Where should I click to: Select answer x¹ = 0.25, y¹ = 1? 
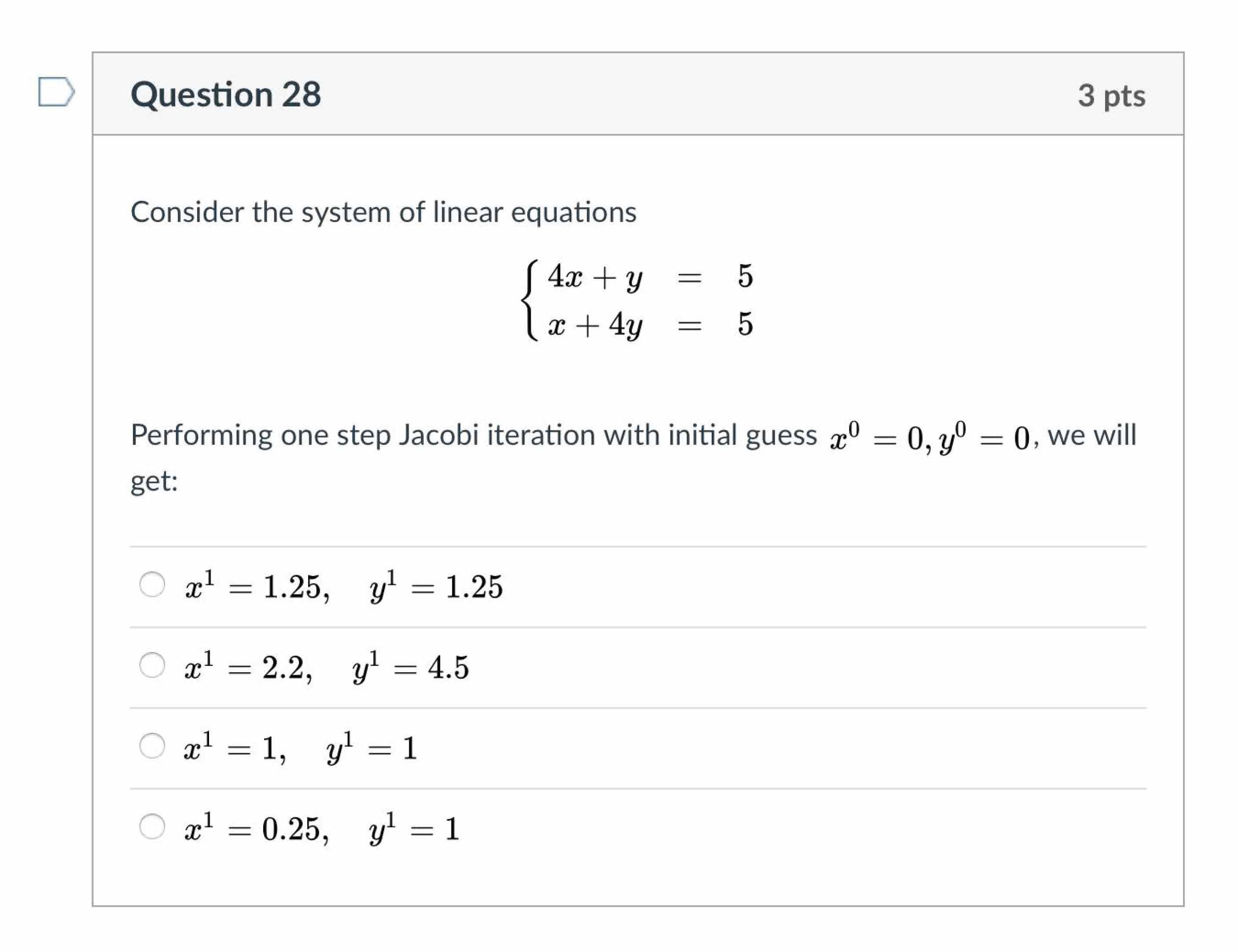coord(152,828)
